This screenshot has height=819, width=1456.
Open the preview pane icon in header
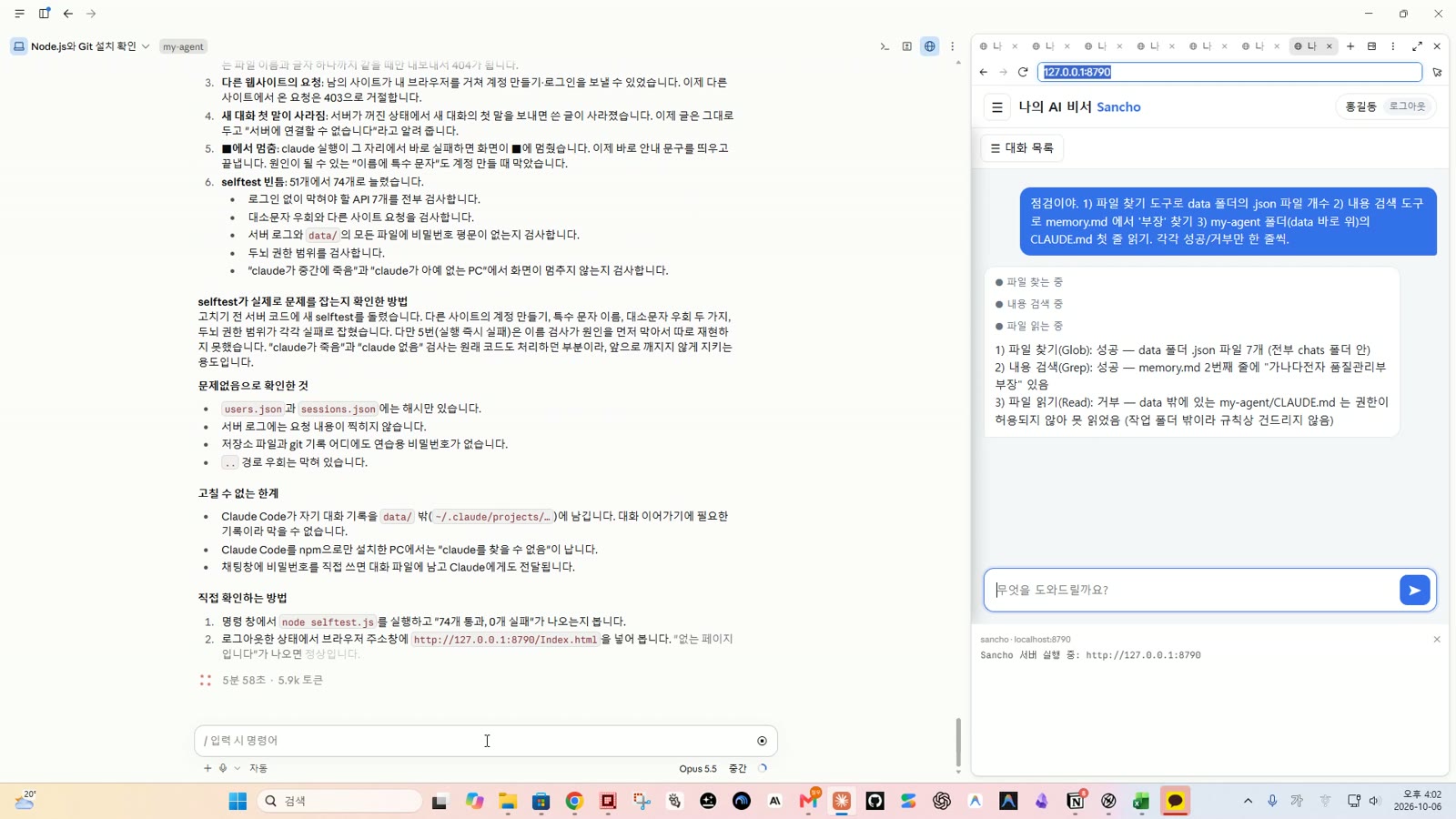(907, 46)
